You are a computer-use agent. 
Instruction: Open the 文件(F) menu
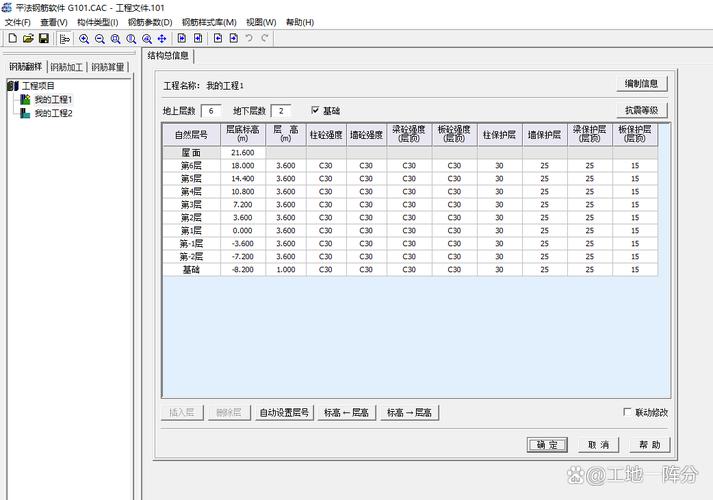(18, 22)
